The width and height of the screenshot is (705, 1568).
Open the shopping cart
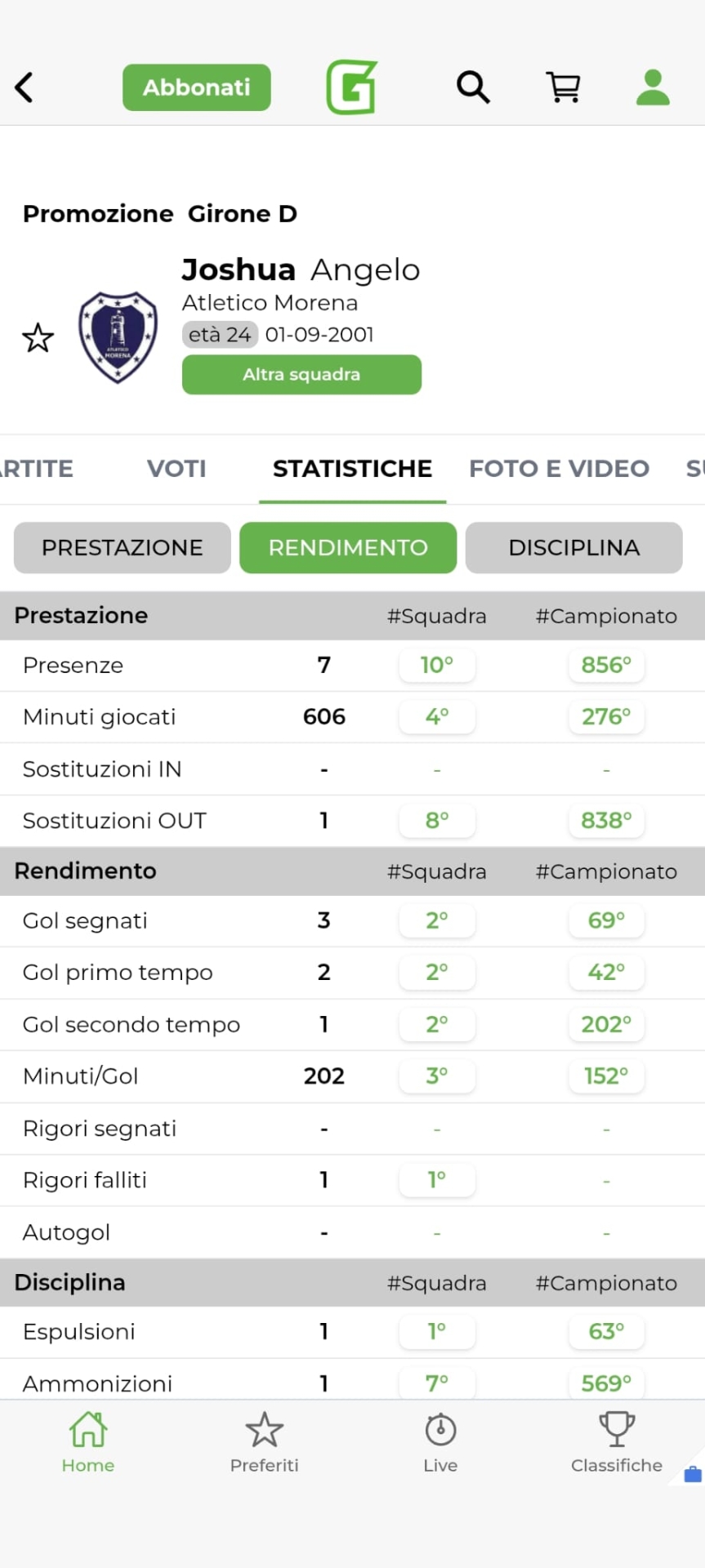(563, 87)
